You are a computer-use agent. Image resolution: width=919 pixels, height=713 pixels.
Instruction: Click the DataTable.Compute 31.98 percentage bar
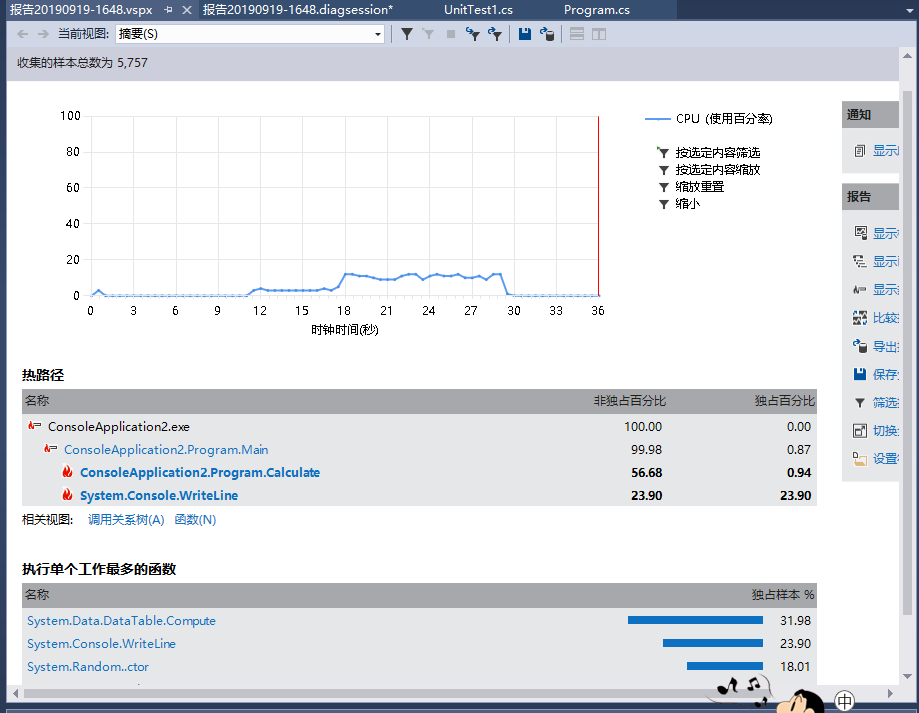(695, 620)
